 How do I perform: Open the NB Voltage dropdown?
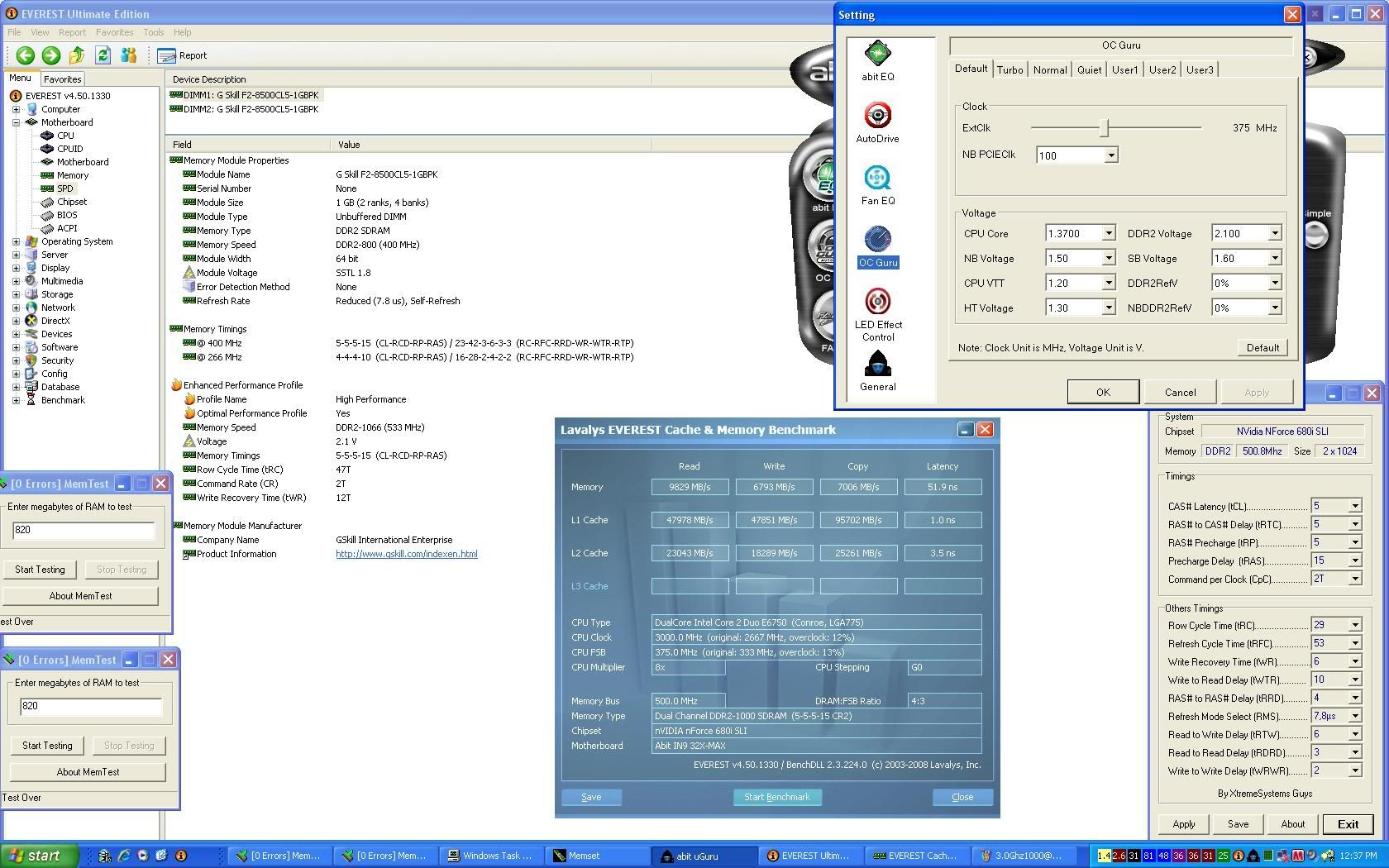click(1109, 259)
